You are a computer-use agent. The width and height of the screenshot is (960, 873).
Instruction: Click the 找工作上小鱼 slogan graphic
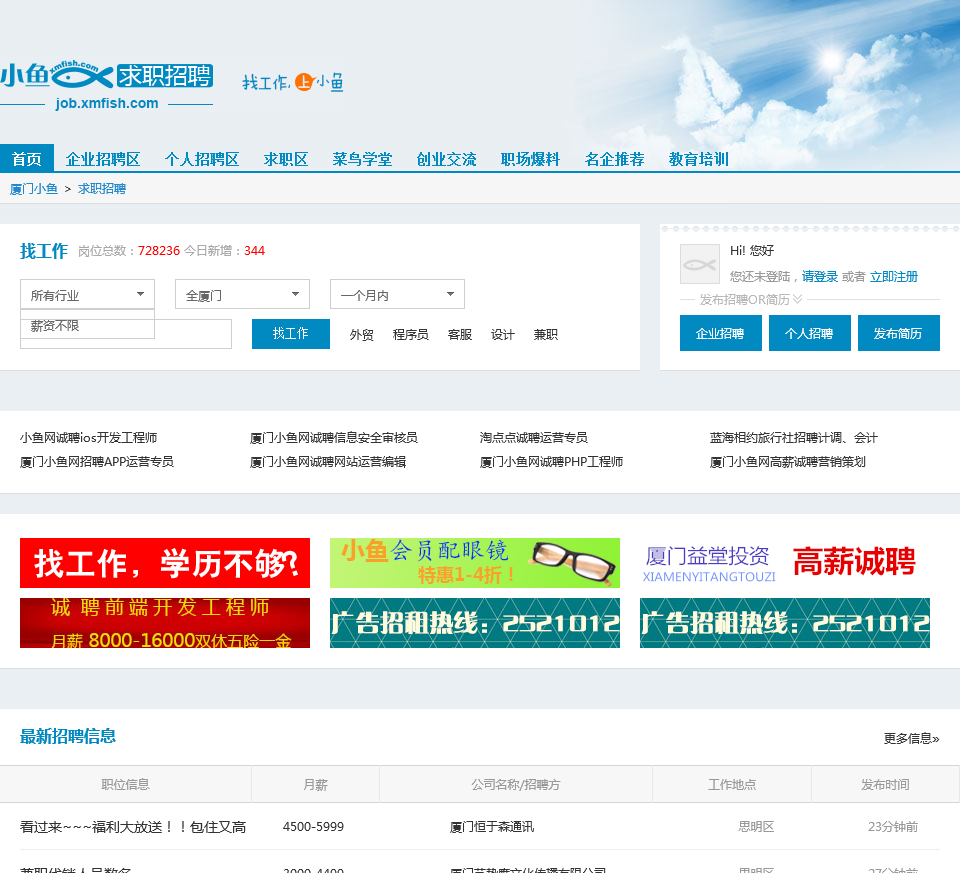pyautogui.click(x=291, y=83)
